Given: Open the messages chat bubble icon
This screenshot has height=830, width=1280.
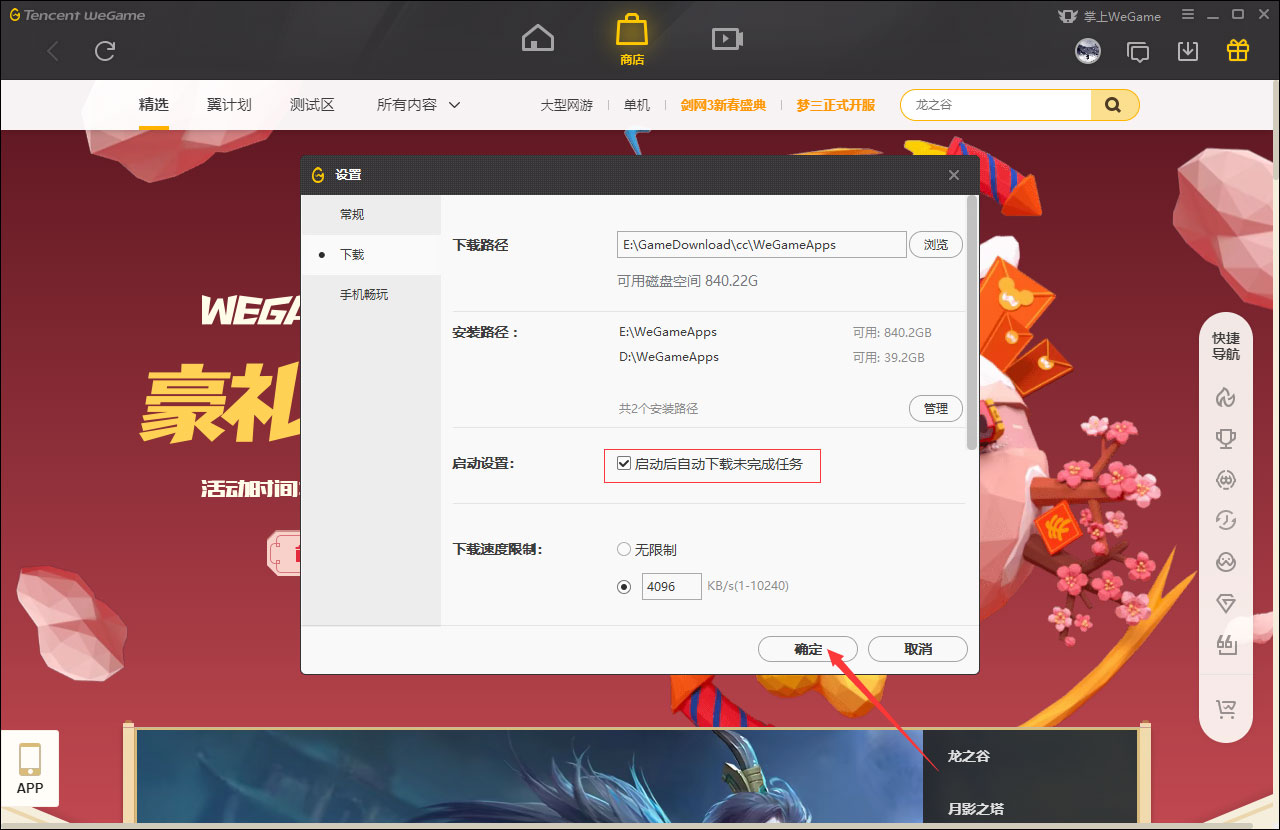Looking at the screenshot, I should coord(1138,50).
